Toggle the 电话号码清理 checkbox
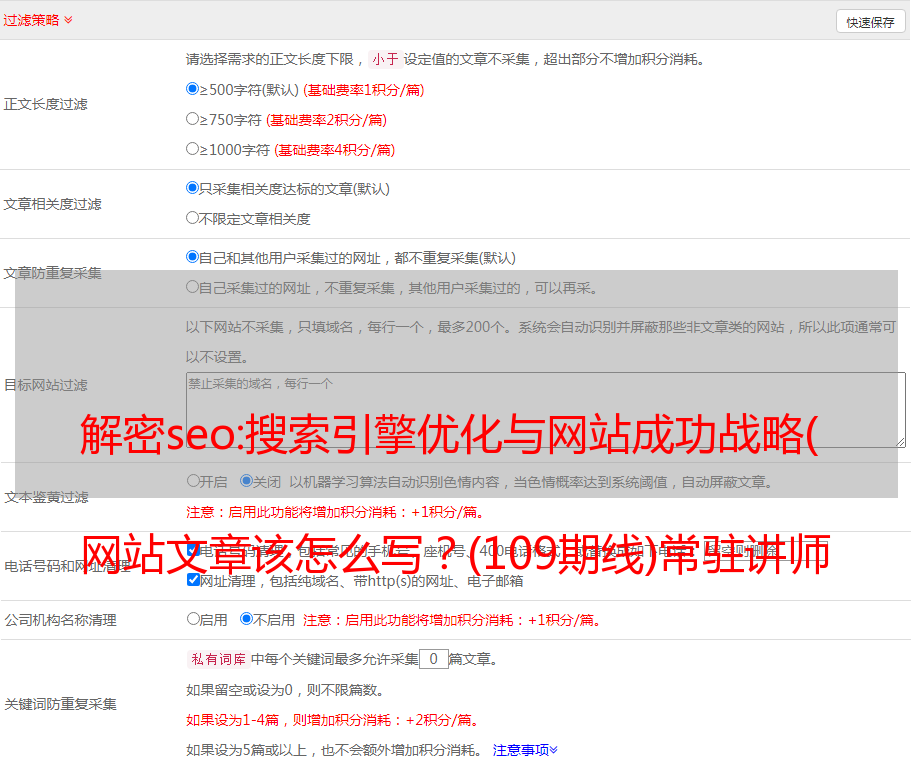This screenshot has width=912, height=768. pos(194,550)
